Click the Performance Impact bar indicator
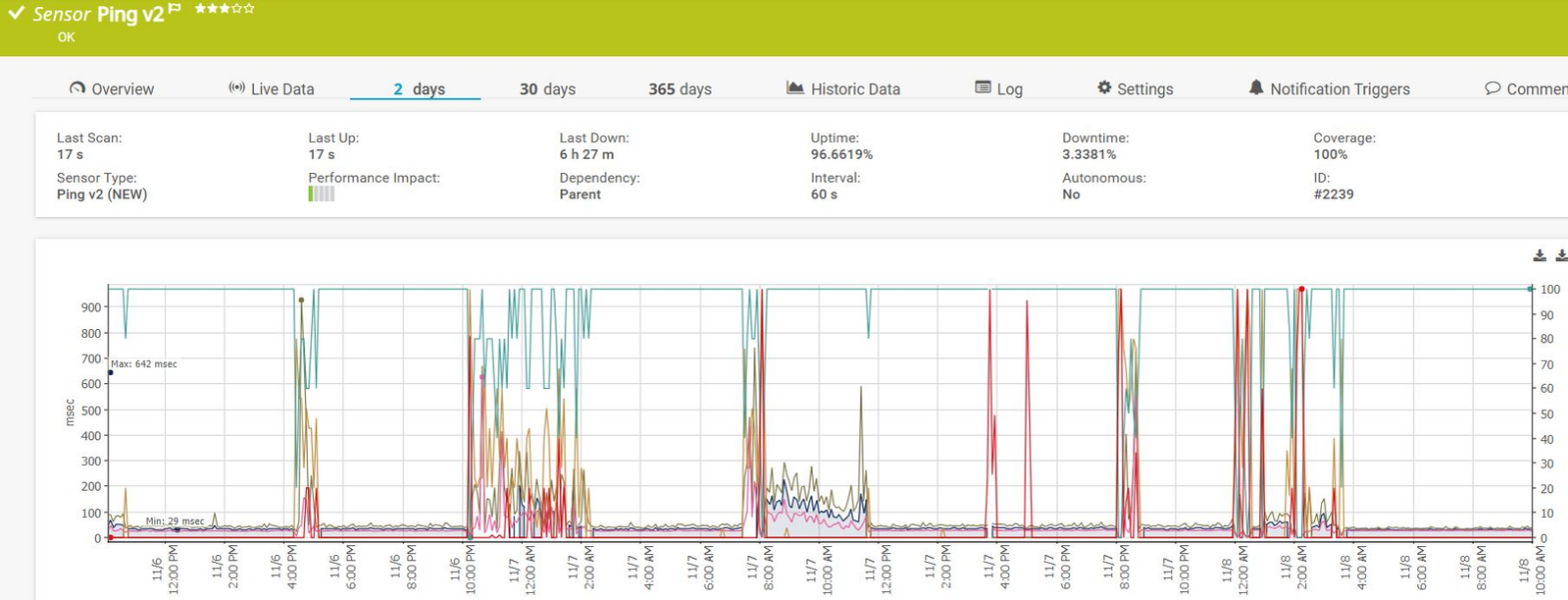This screenshot has width=1568, height=600. (321, 194)
